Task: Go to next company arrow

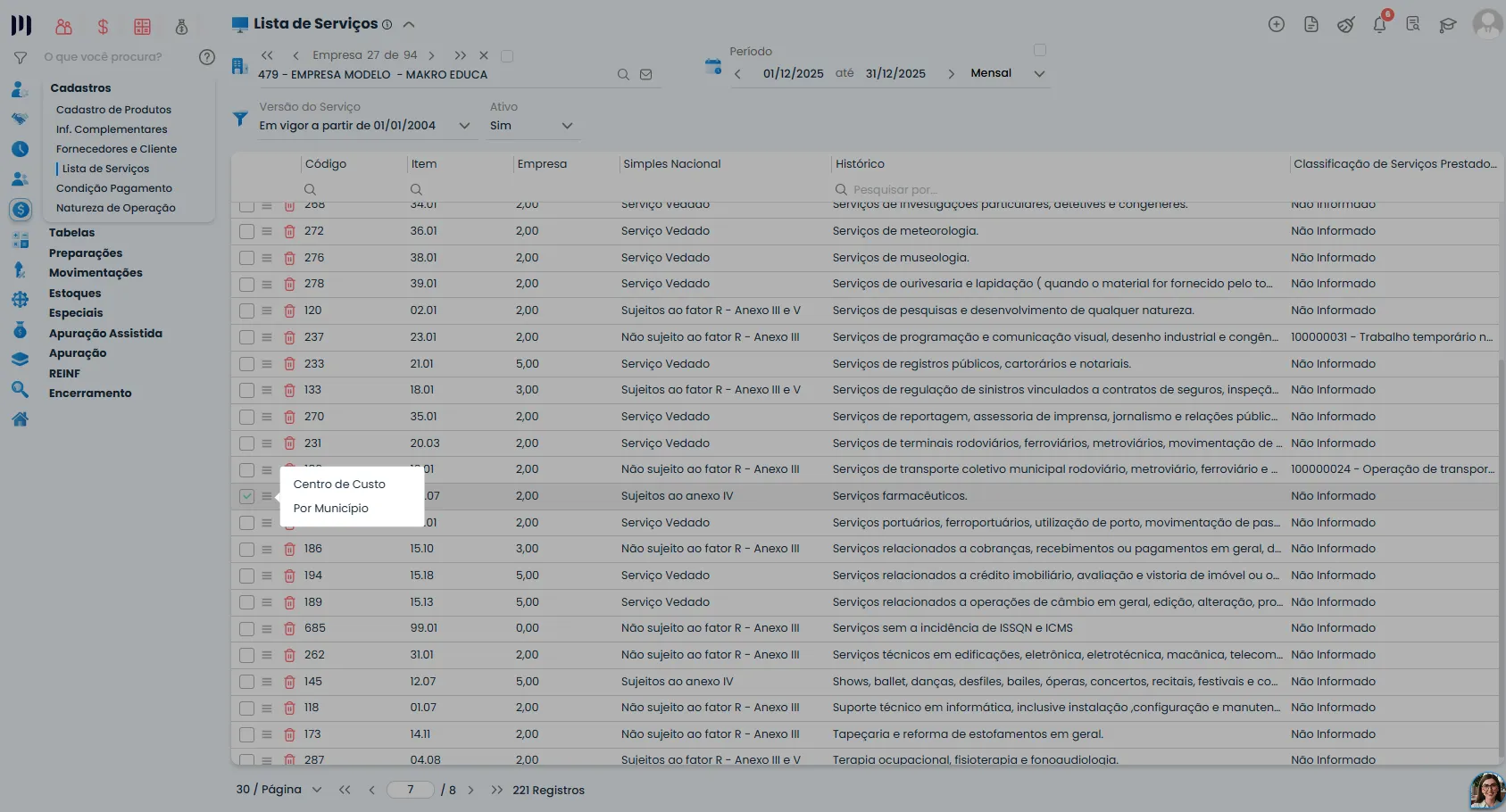Action: [x=432, y=55]
